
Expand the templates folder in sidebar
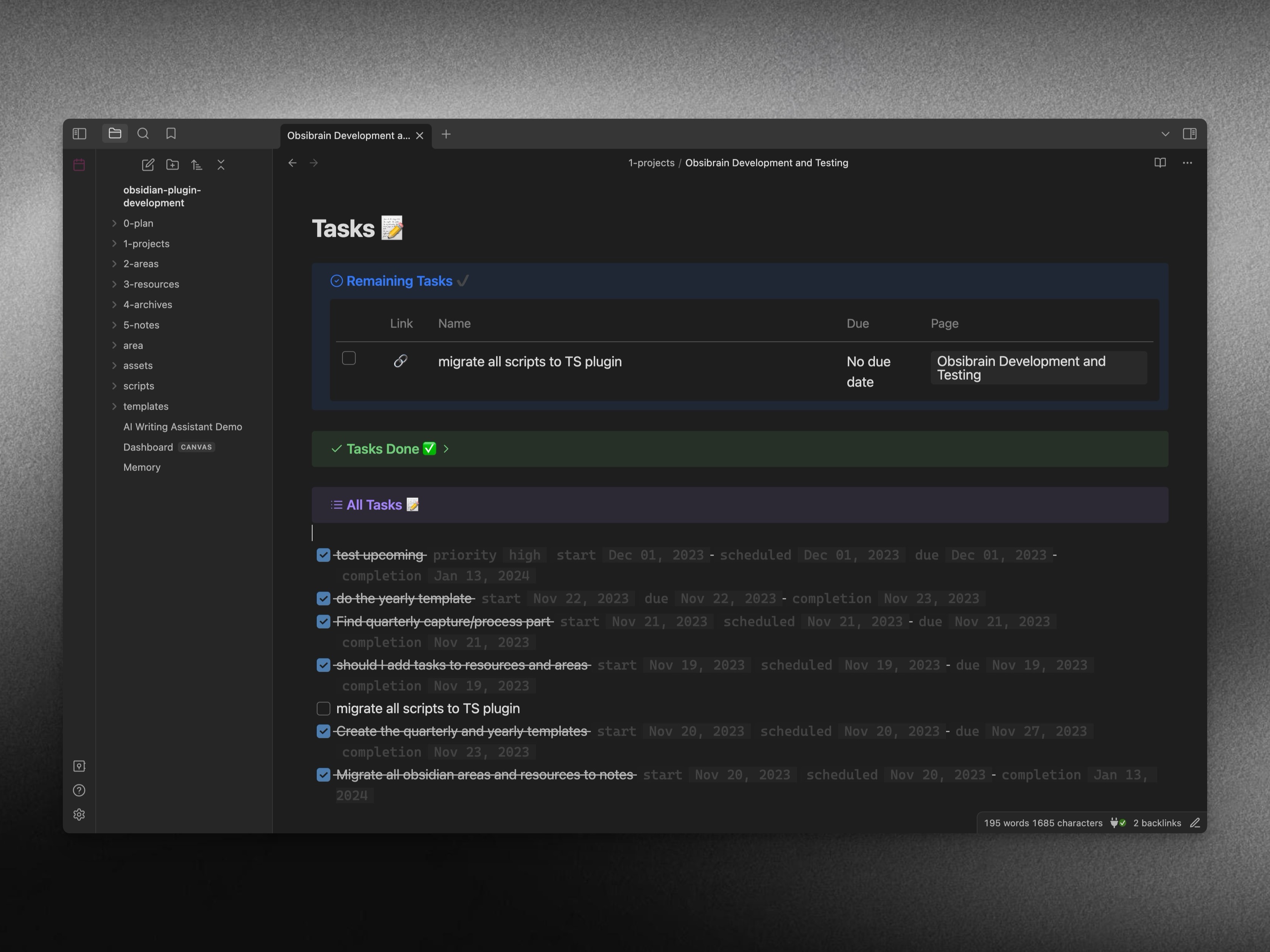point(145,406)
